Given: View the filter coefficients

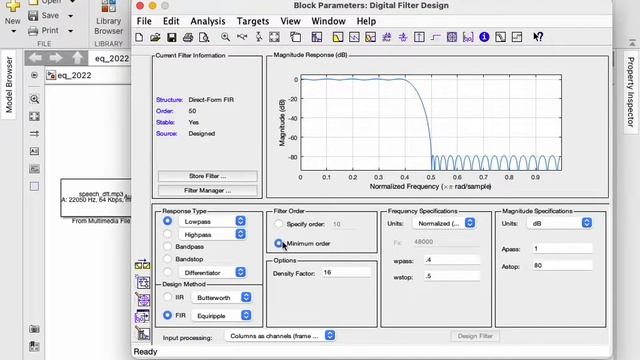Looking at the screenshot, I should (x=468, y=37).
